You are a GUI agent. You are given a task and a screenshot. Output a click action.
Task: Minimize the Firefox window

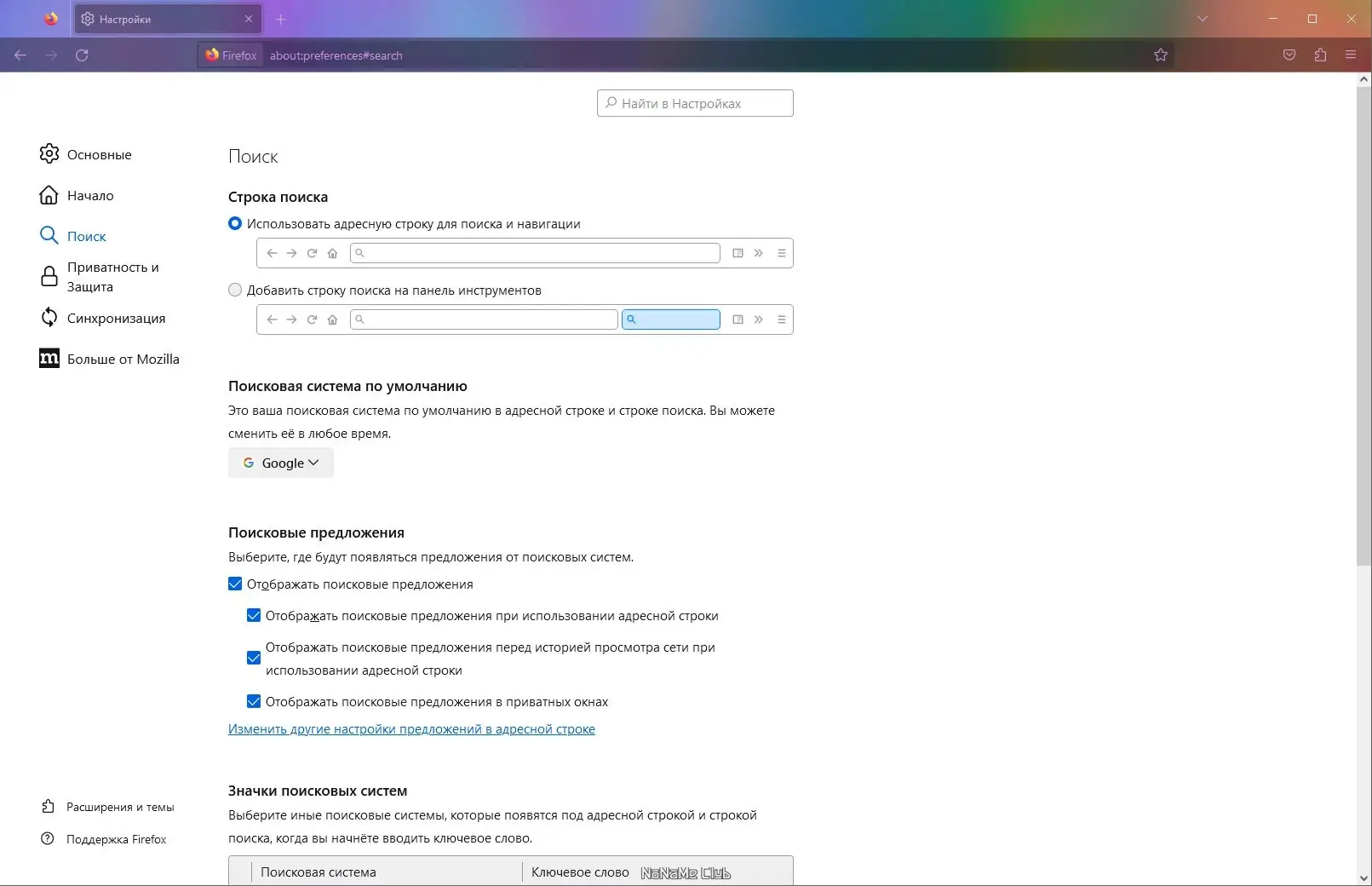[1273, 19]
